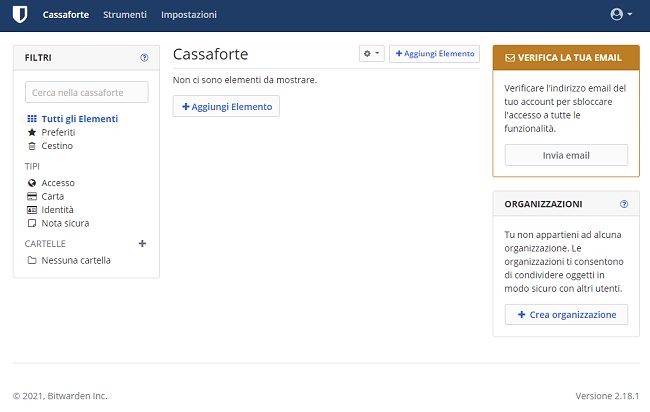Viewport: 650px width, 412px height.
Task: Click the 'Non ci sono elementi da mostrare.' message
Action: tap(245, 80)
